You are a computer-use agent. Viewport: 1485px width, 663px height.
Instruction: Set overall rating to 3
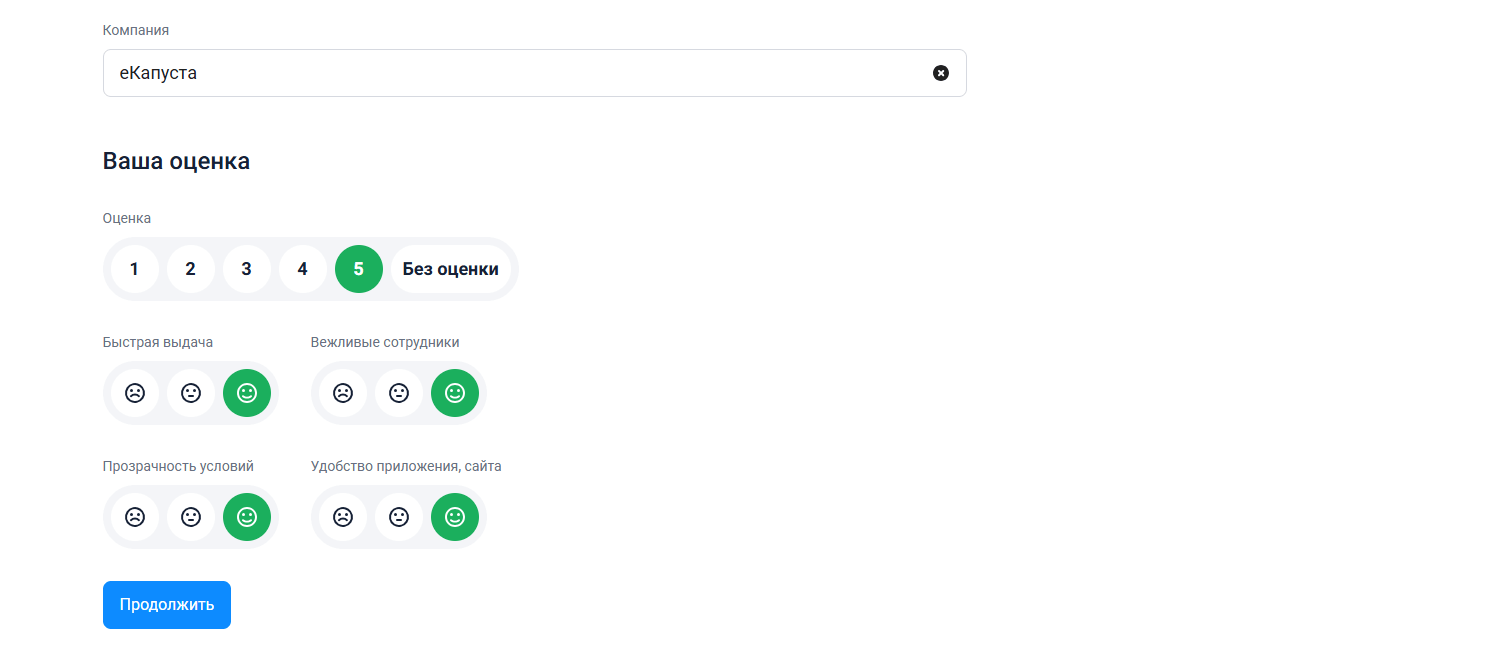pos(247,269)
